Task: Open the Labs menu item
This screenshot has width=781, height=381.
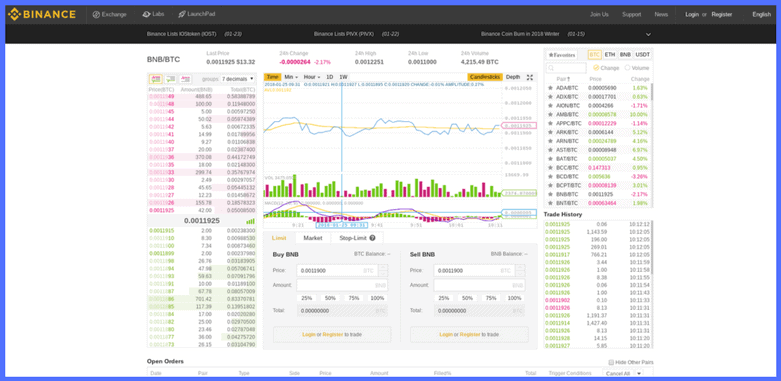Action: [x=153, y=14]
